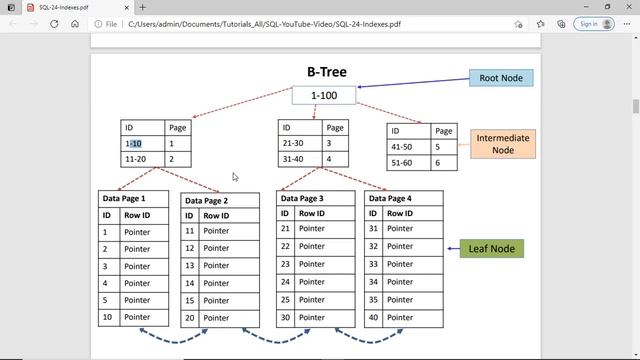Click Pointer in ID 20 row

coord(216,318)
